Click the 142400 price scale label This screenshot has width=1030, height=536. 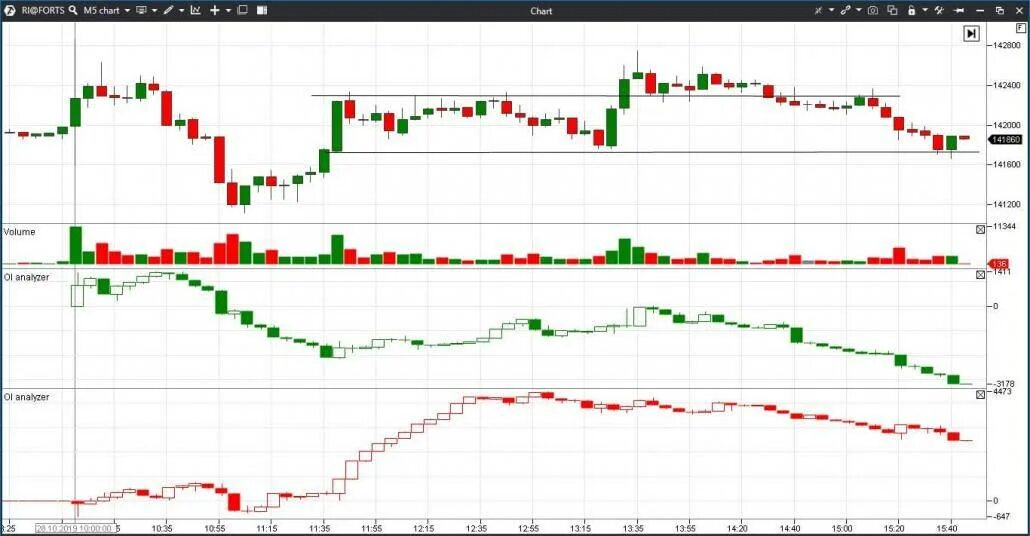tap(1007, 85)
